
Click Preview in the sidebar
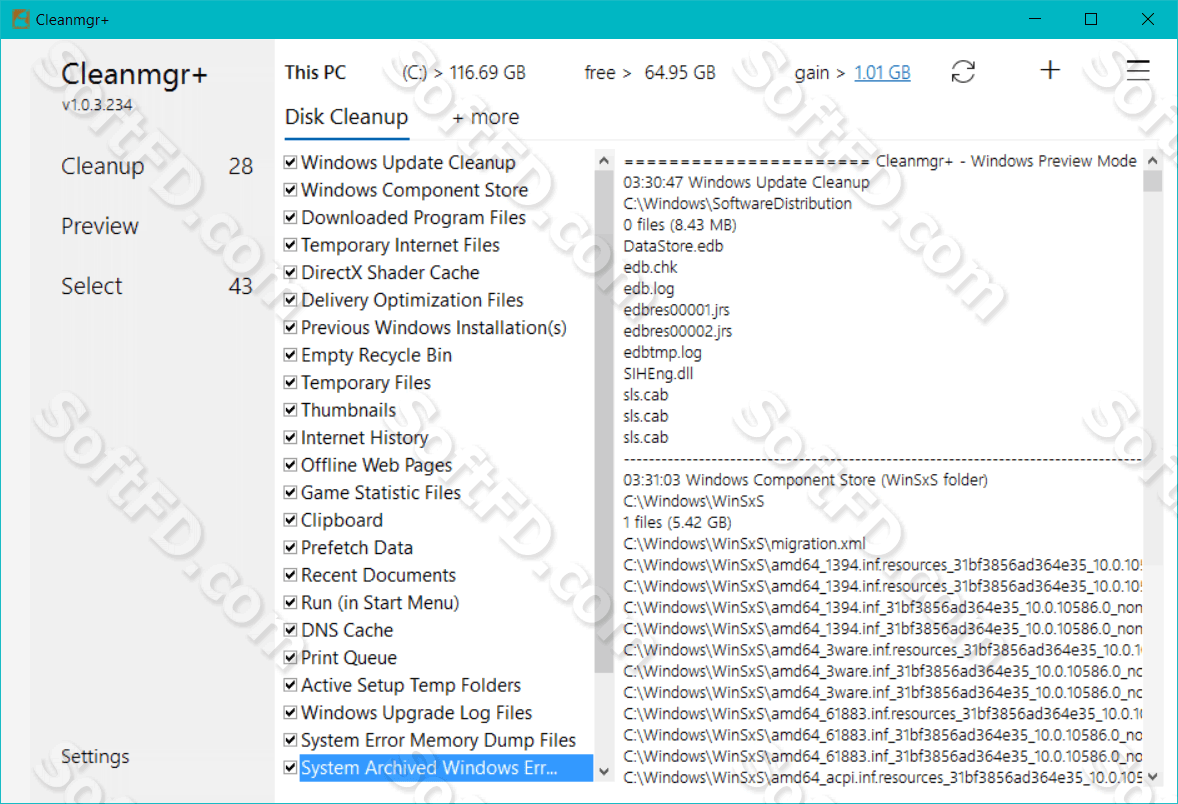point(100,226)
